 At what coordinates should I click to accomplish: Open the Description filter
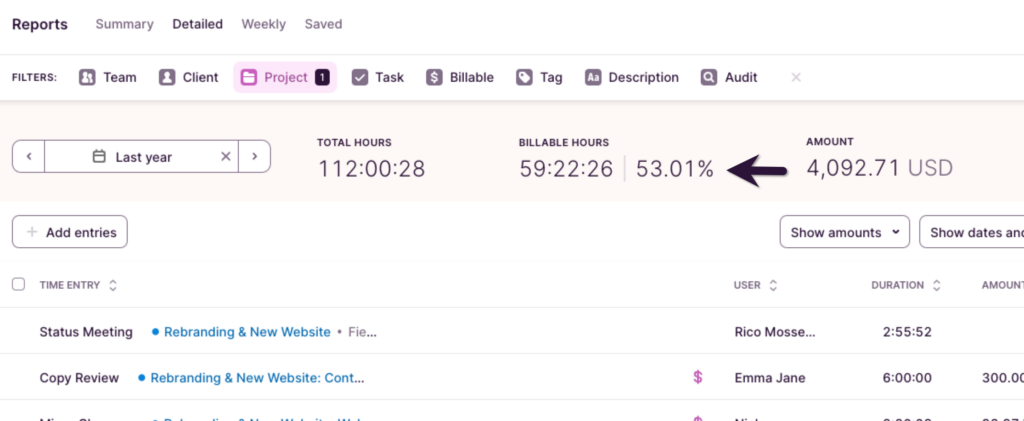[x=631, y=77]
